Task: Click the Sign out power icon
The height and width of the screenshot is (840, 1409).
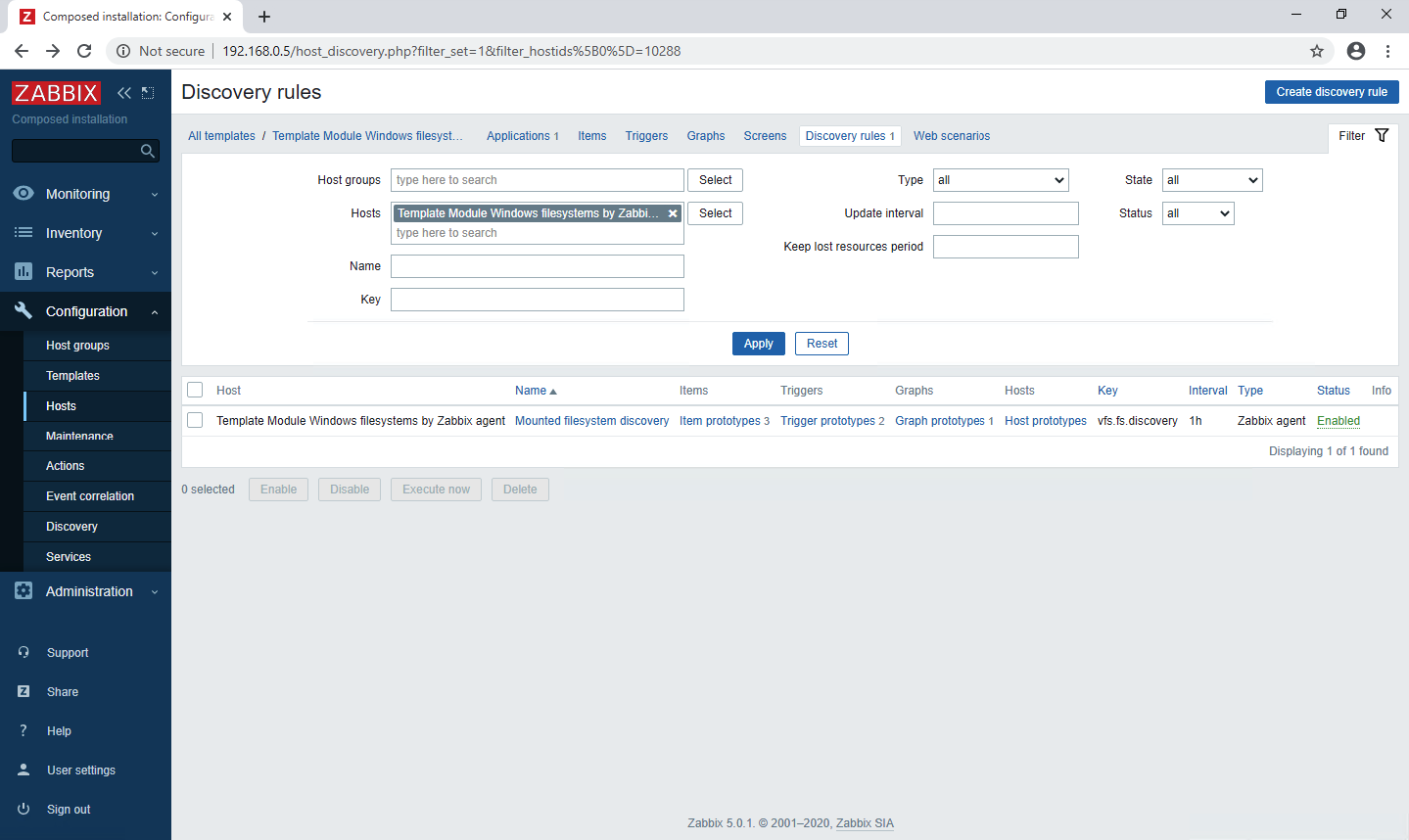Action: pos(23,809)
